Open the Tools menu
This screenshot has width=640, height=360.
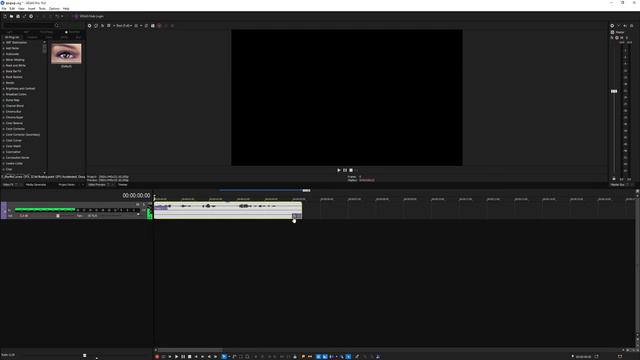tap(42, 8)
